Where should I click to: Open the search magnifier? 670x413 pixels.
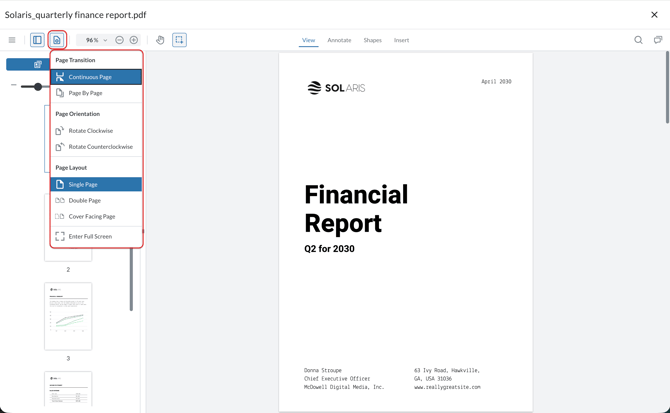pos(638,40)
